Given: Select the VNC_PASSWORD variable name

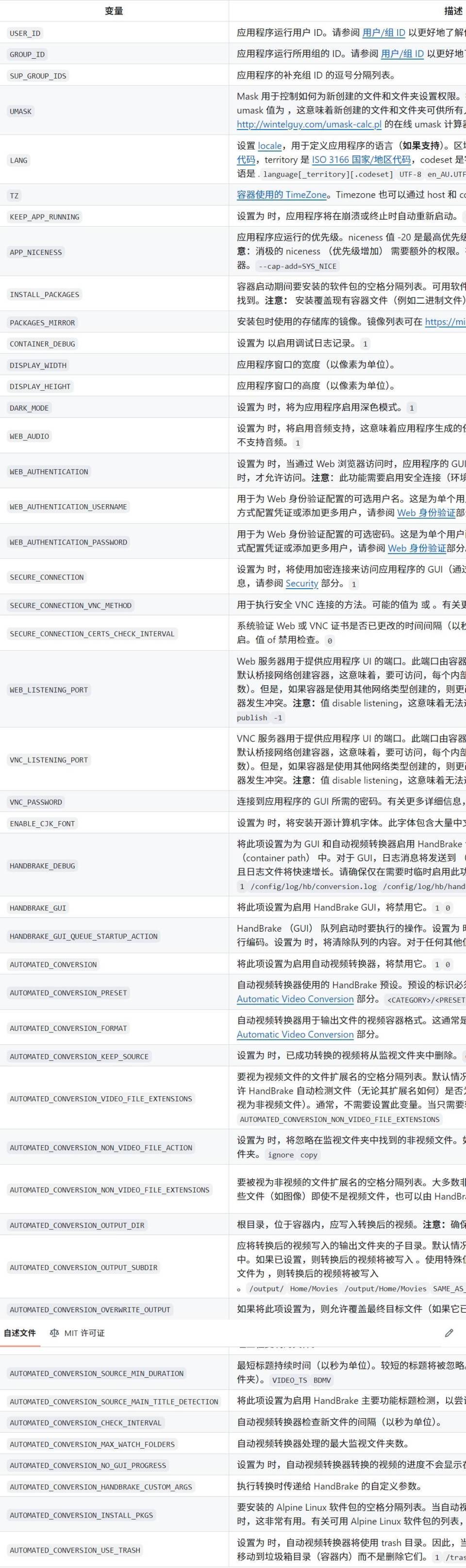Looking at the screenshot, I should [36, 802].
